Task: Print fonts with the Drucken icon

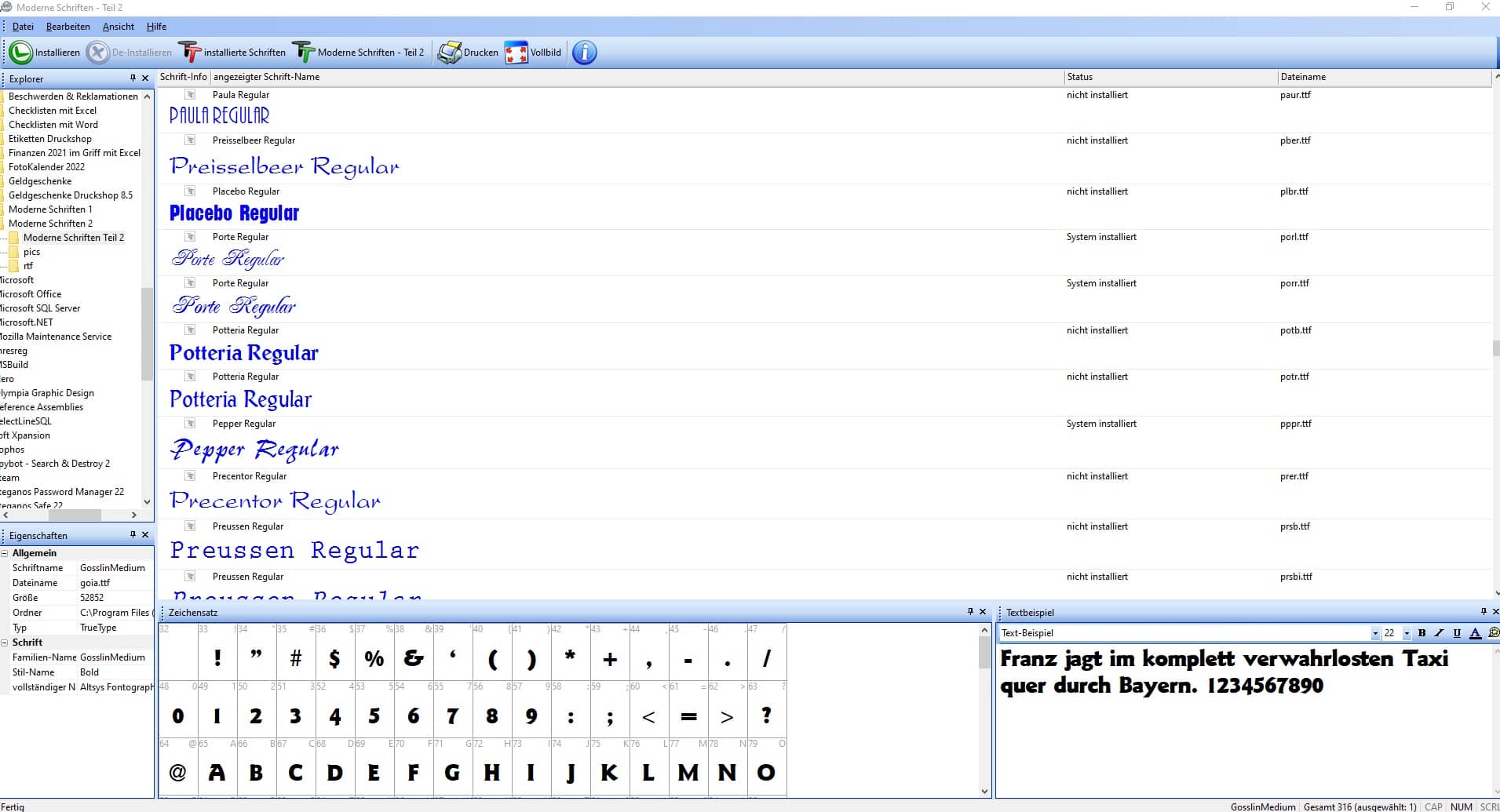Action: click(x=449, y=53)
